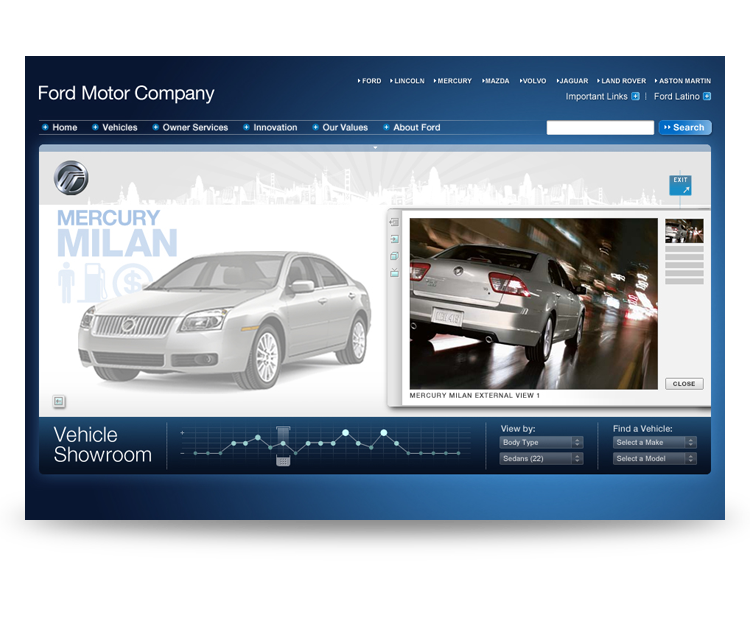Open the Sedans (22) dropdown
750x634 pixels.
[x=541, y=459]
